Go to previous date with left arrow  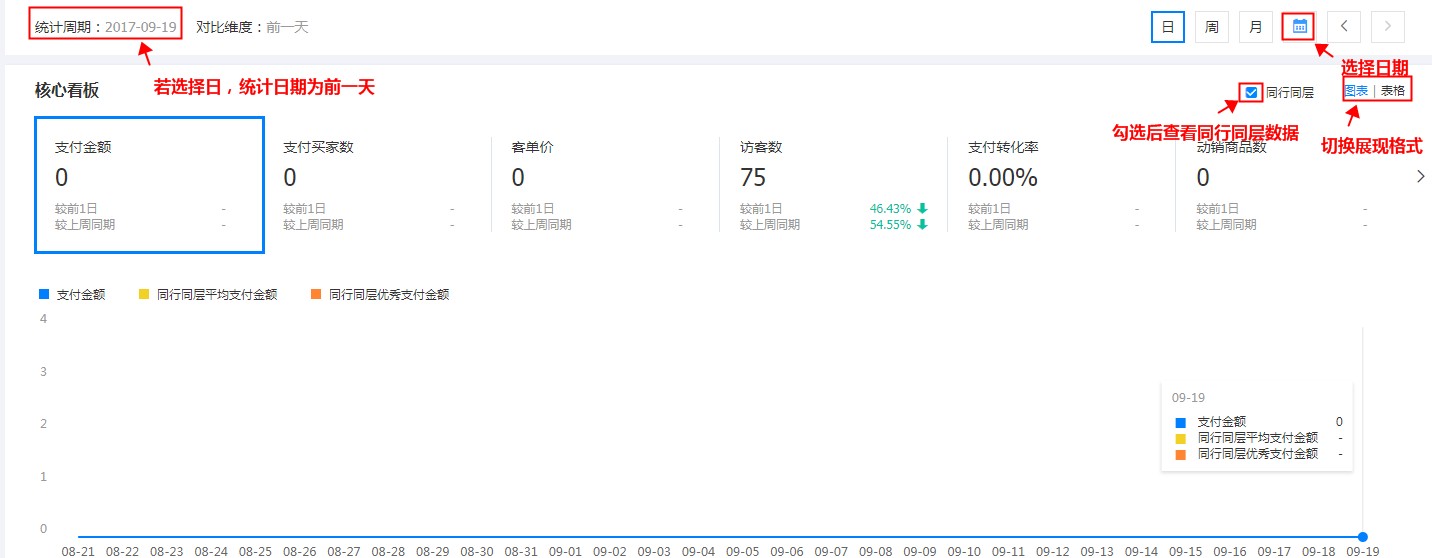pos(1345,27)
